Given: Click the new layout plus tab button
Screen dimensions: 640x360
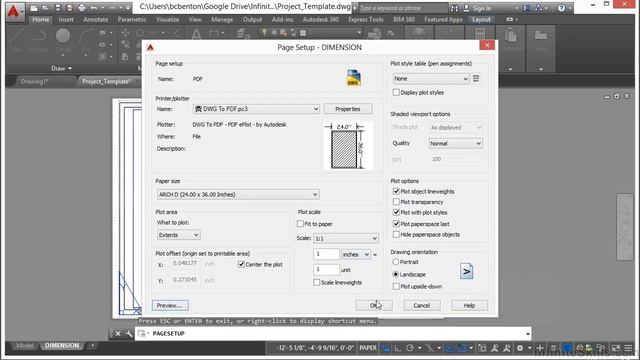Looking at the screenshot, I should [x=92, y=345].
